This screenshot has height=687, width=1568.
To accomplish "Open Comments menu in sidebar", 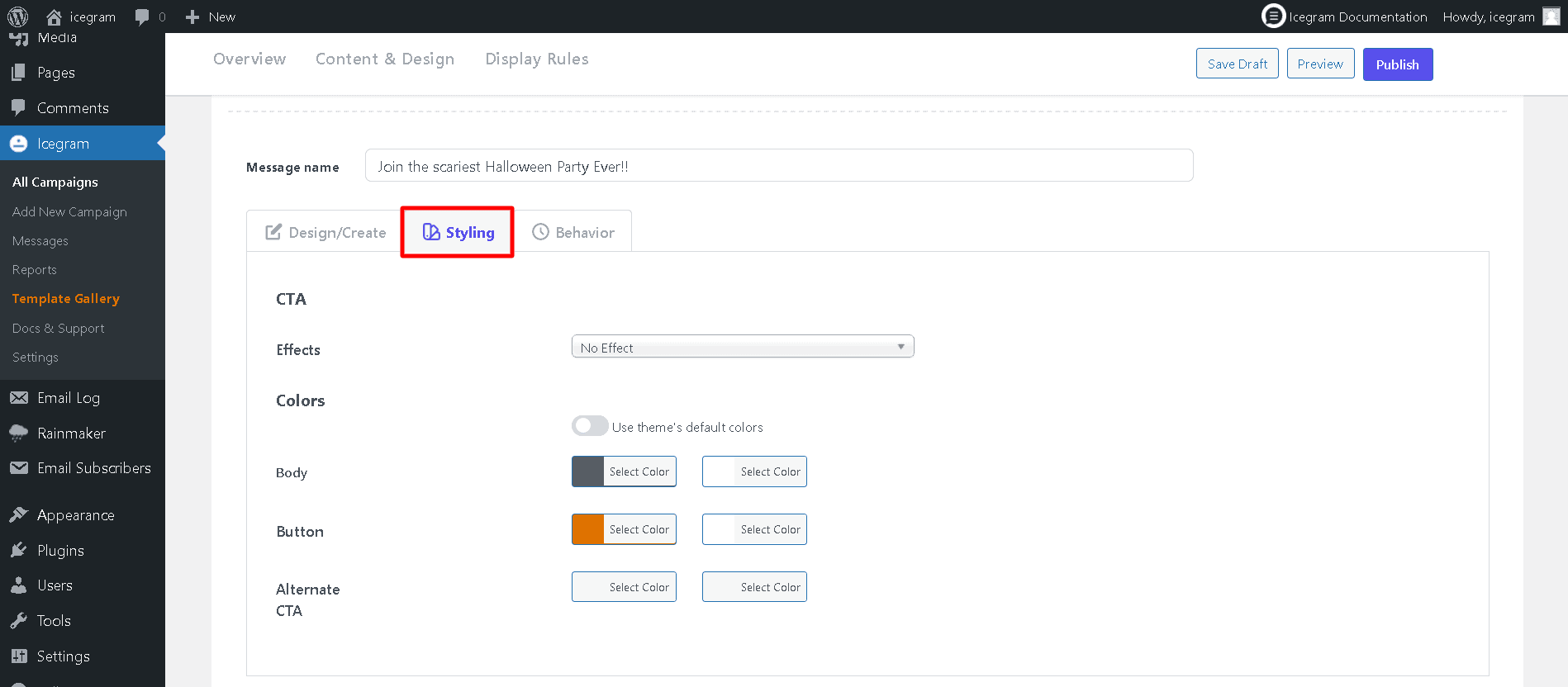I will point(73,108).
